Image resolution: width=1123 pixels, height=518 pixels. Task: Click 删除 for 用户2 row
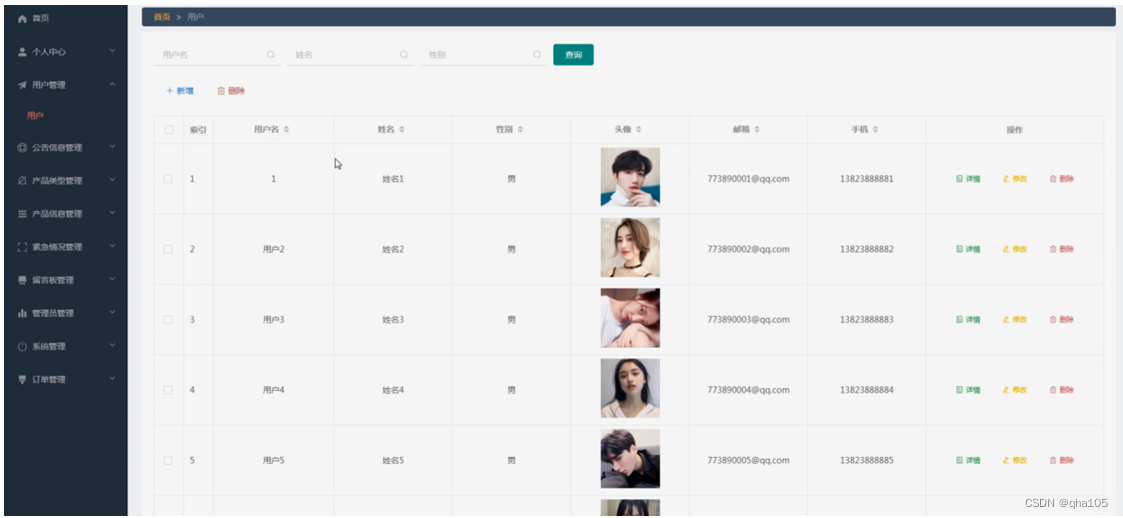pyautogui.click(x=1061, y=249)
